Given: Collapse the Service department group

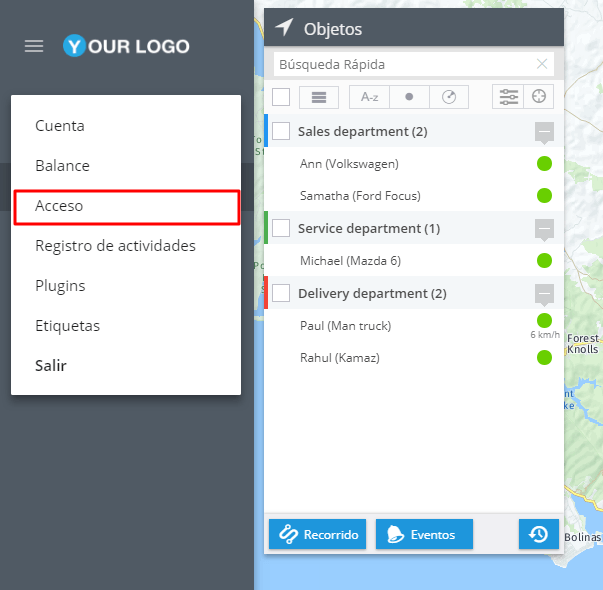Looking at the screenshot, I should [544, 230].
